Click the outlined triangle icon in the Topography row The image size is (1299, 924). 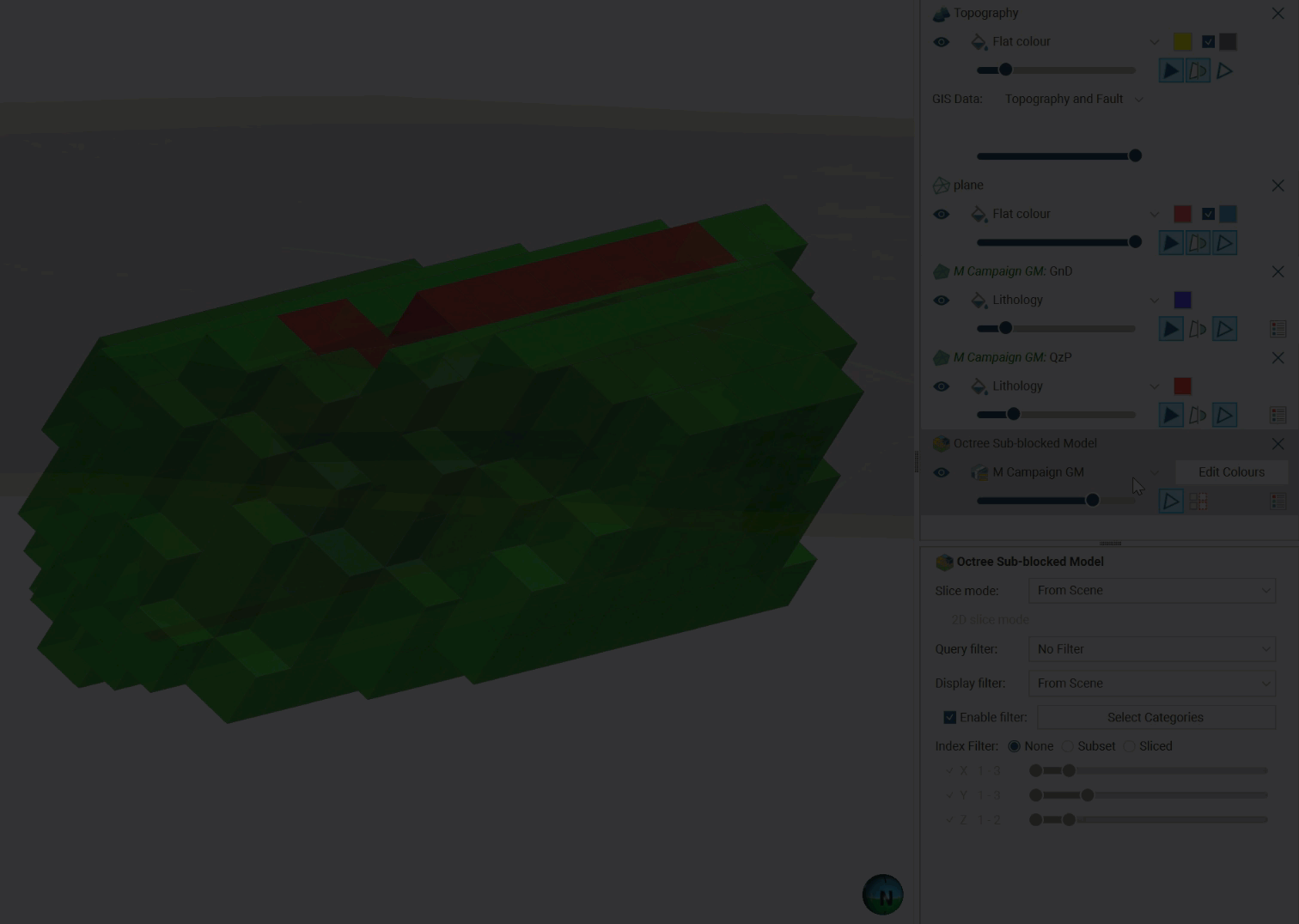pyautogui.click(x=1224, y=70)
